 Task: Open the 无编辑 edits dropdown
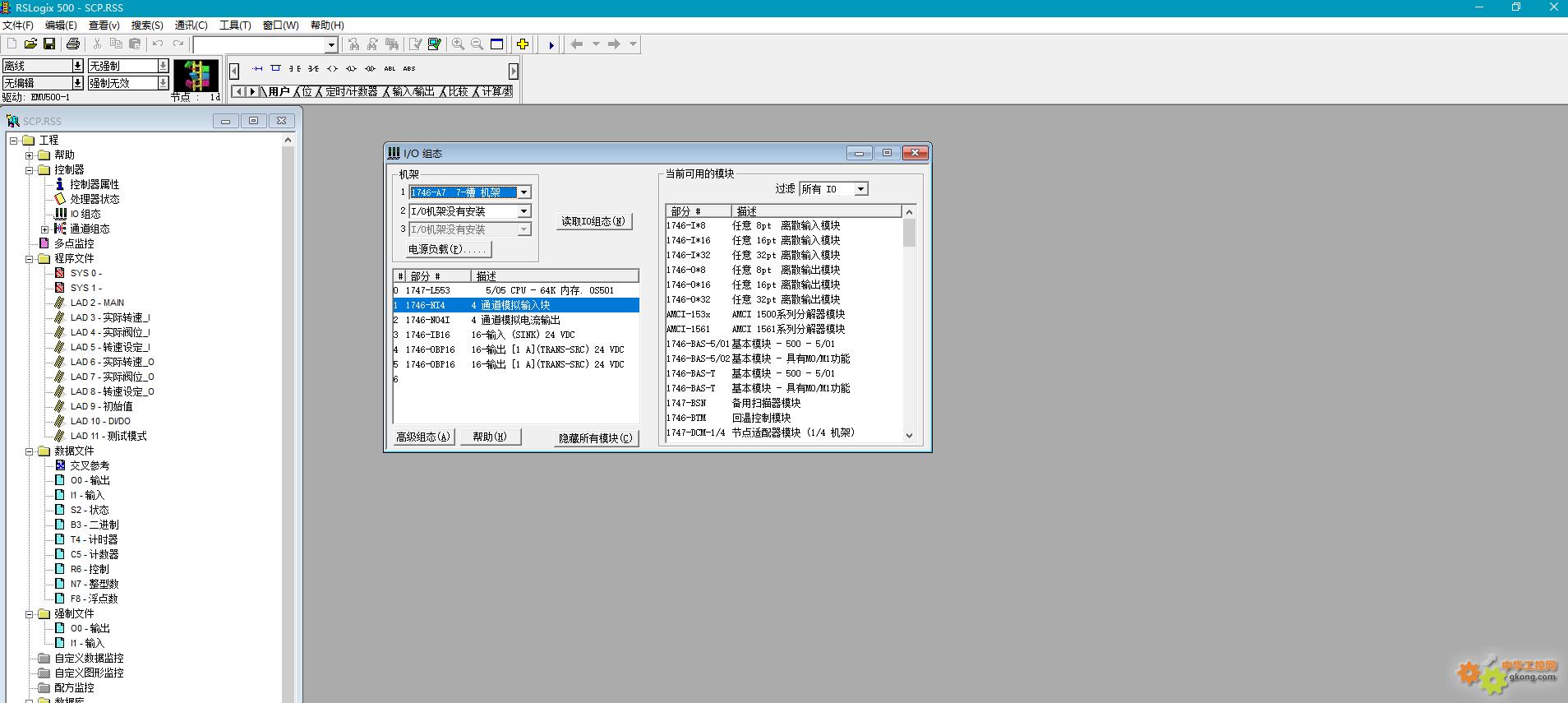(x=77, y=82)
